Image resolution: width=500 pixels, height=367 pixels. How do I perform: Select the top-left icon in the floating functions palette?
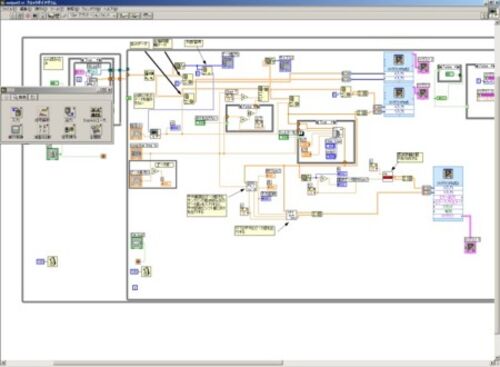click(x=17, y=113)
